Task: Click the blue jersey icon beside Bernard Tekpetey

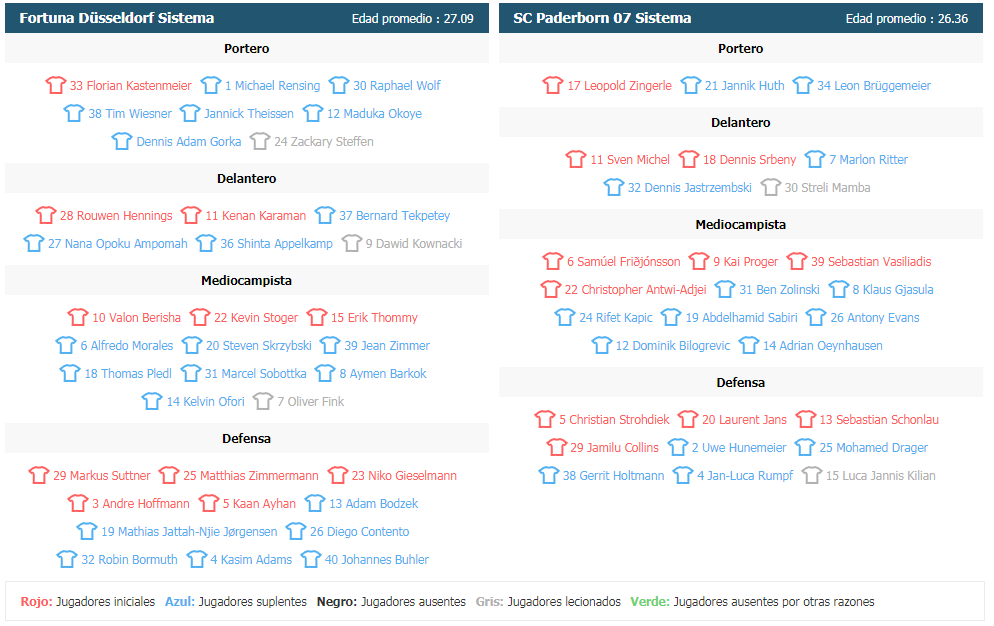Action: pyautogui.click(x=325, y=215)
